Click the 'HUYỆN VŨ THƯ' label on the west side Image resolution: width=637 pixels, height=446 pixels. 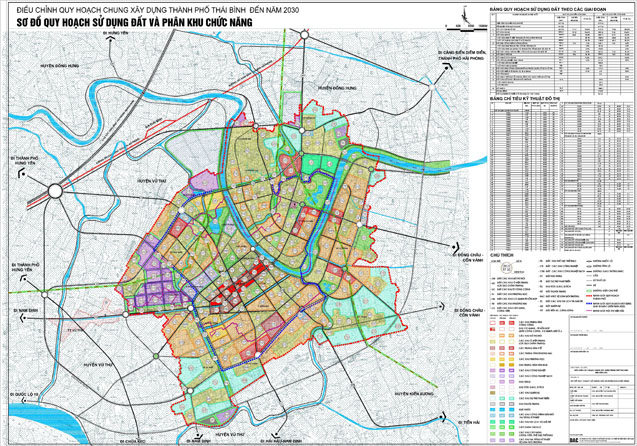(150, 181)
